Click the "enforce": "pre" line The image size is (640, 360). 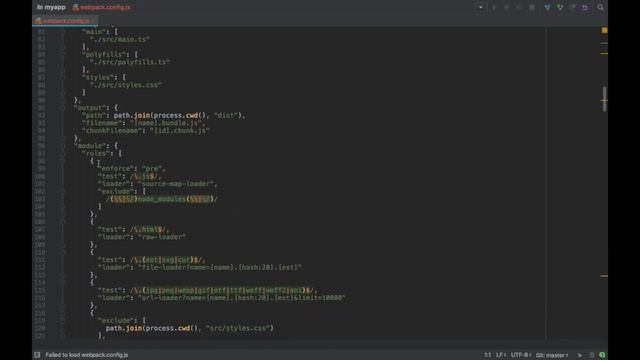[x=131, y=169]
